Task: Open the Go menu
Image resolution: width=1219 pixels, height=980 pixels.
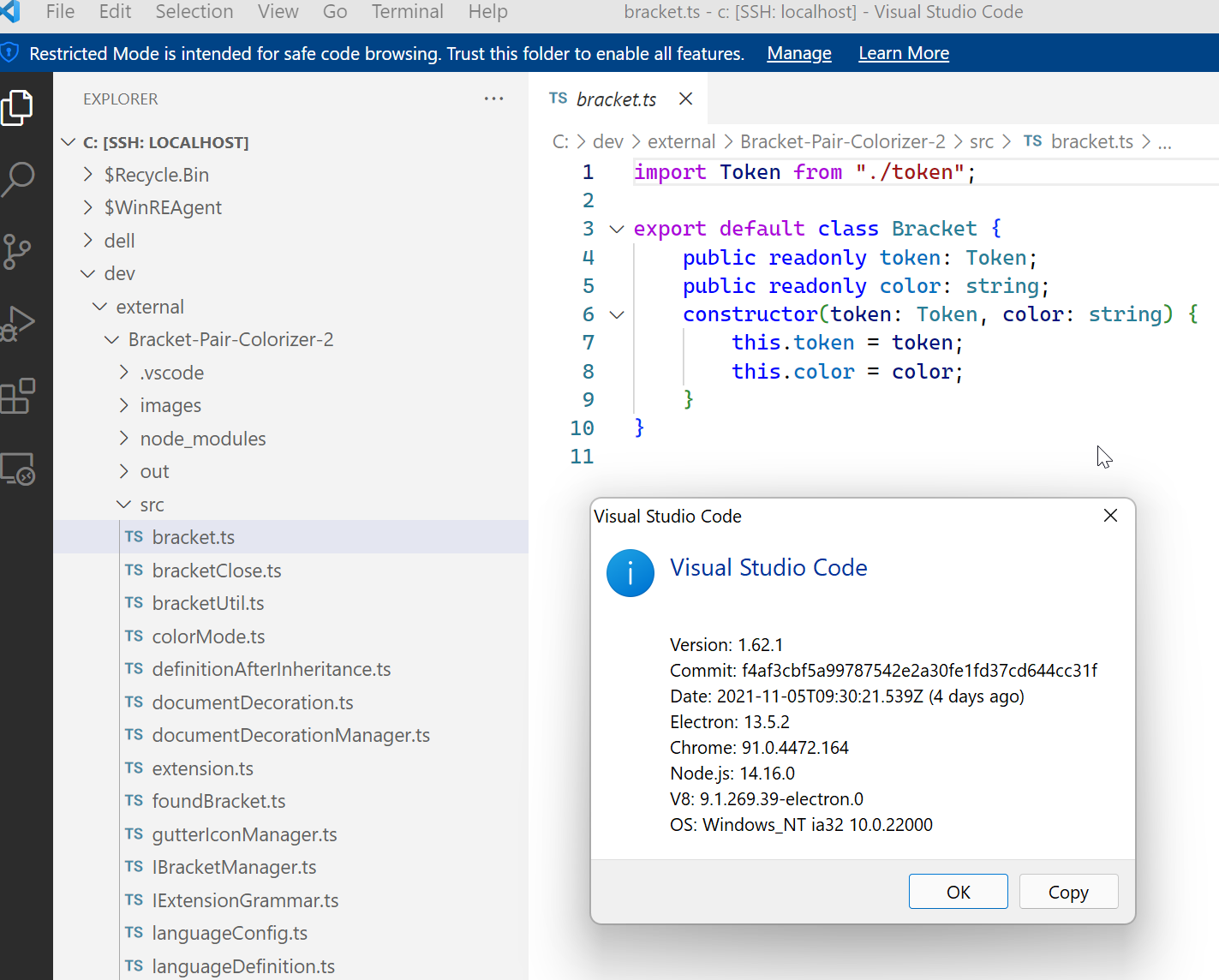Action: (334, 12)
